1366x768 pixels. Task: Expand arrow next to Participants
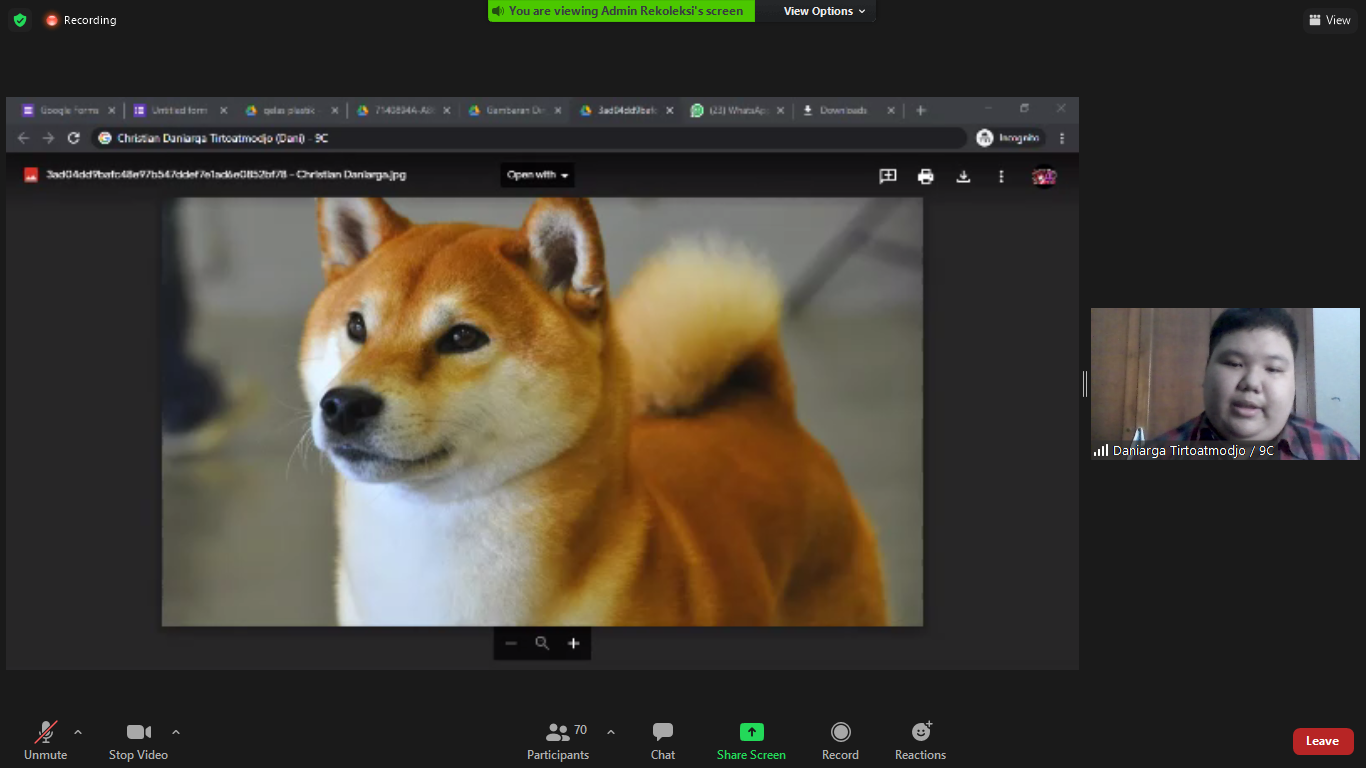tap(611, 732)
